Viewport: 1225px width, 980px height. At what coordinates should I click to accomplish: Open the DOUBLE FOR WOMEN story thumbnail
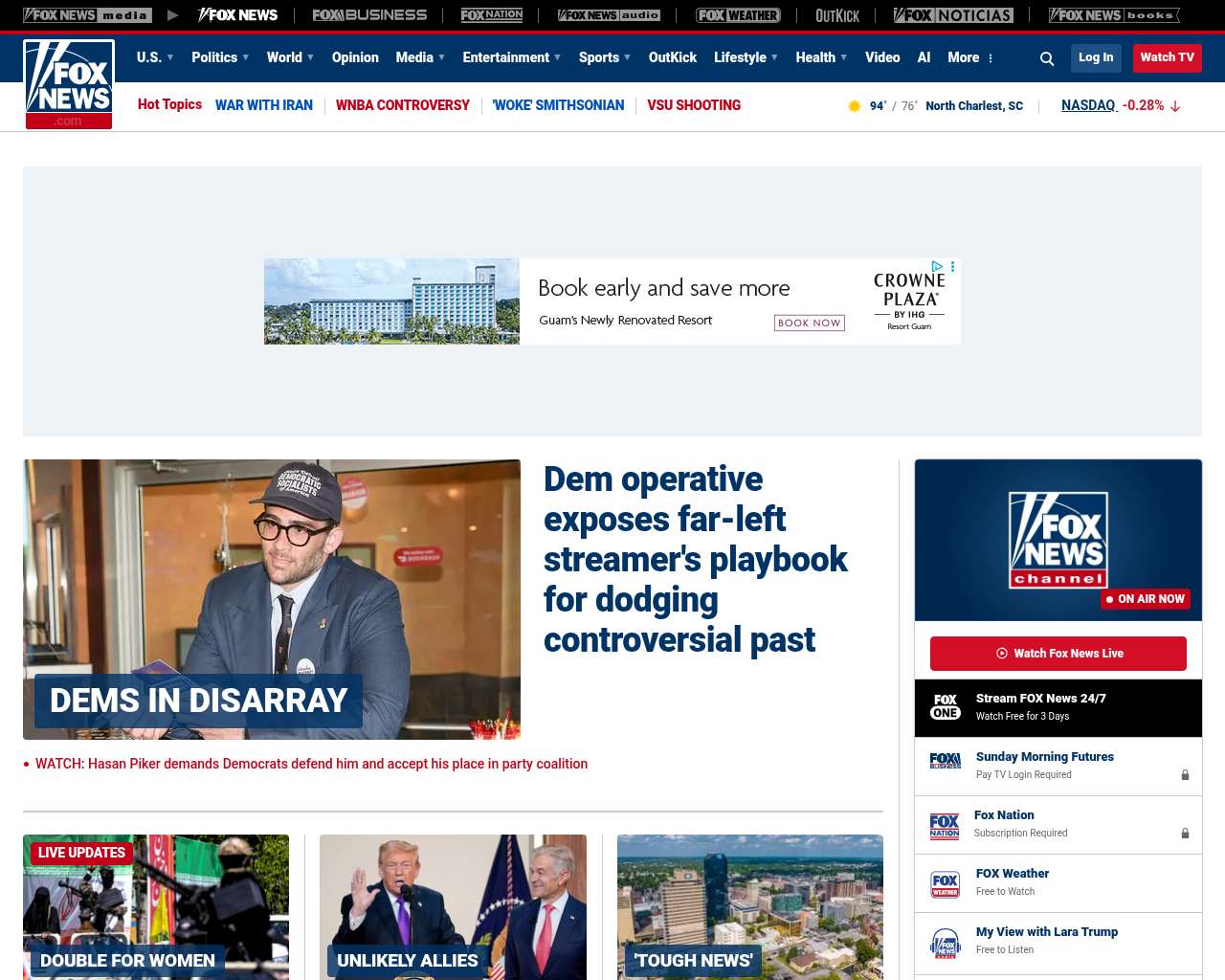[x=156, y=907]
